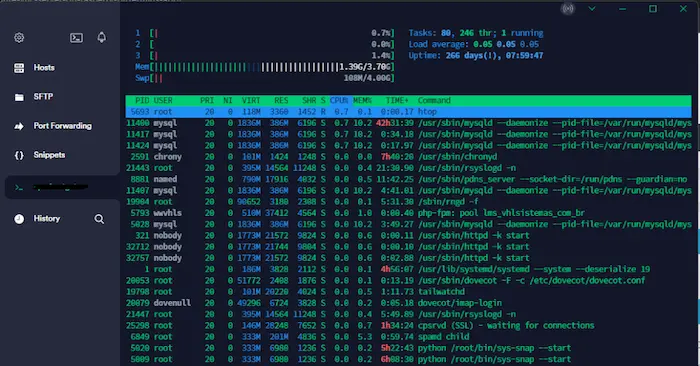Maximize the terminal window
This screenshot has width=700, height=366.
[x=653, y=9]
